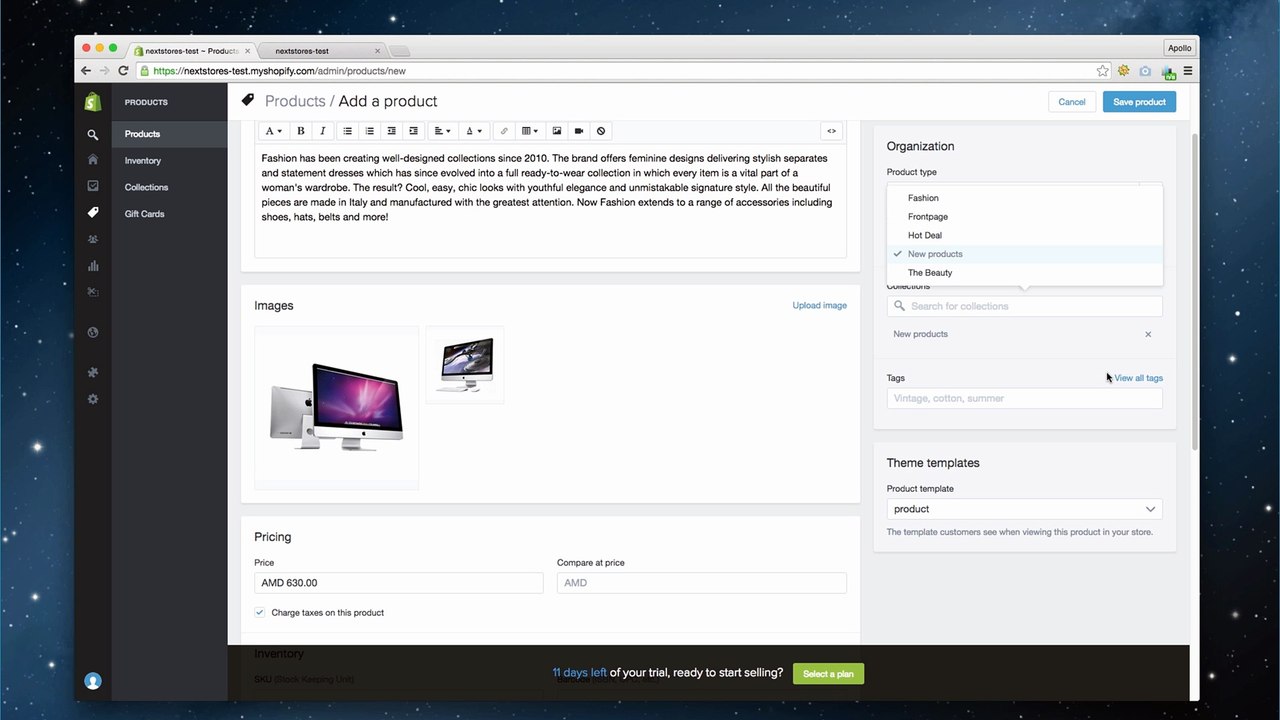Insert a video using the camera icon
This screenshot has width=1280, height=720.
pyautogui.click(x=579, y=131)
